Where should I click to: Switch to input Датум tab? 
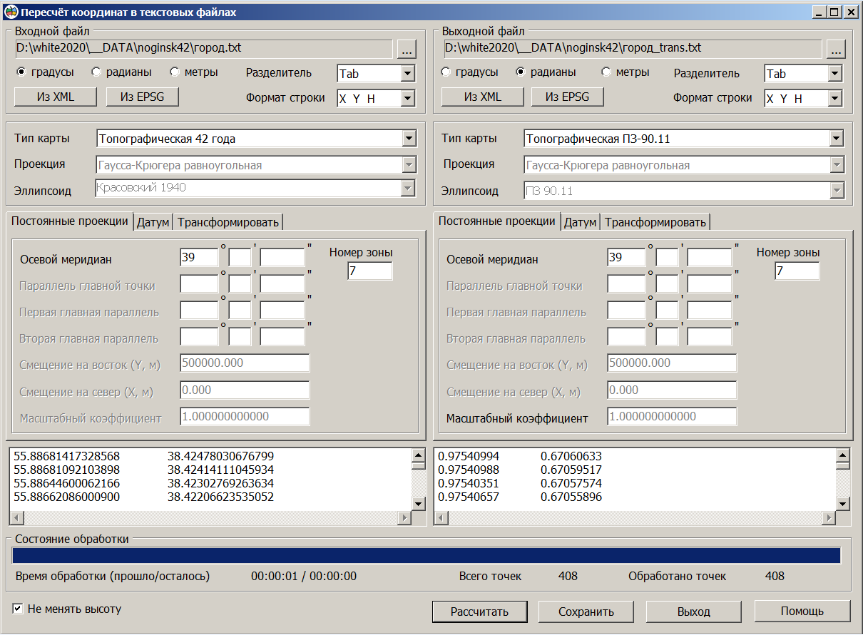point(153,222)
